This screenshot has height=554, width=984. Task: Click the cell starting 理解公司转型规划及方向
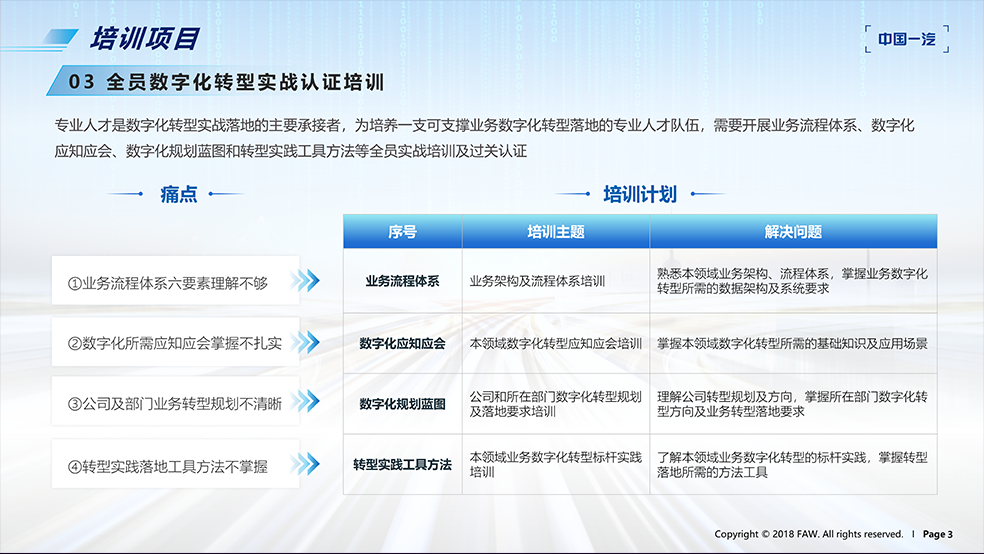792,404
